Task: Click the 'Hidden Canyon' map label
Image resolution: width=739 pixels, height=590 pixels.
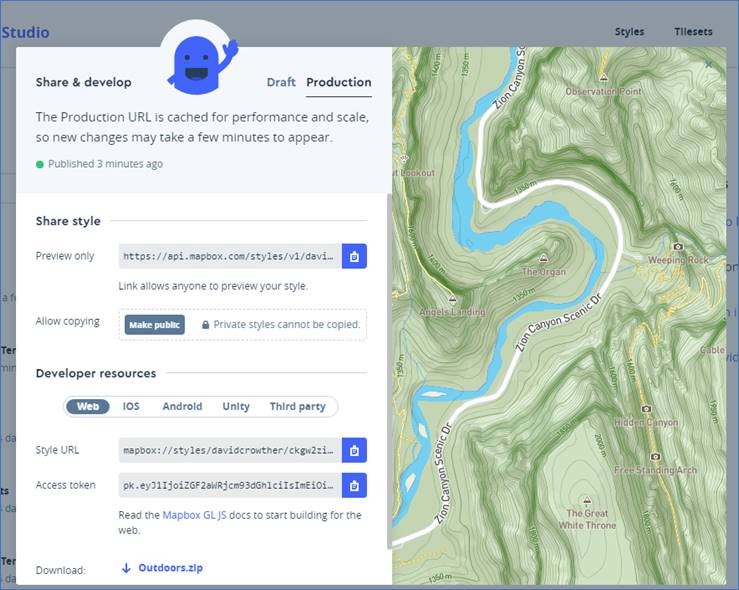Action: [x=646, y=422]
